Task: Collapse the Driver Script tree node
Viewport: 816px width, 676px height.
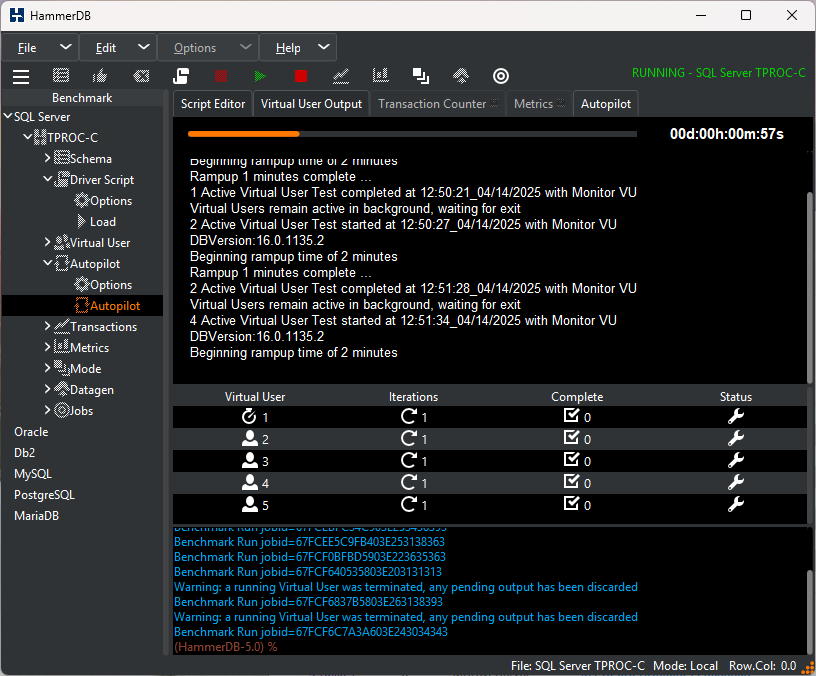Action: 47,179
